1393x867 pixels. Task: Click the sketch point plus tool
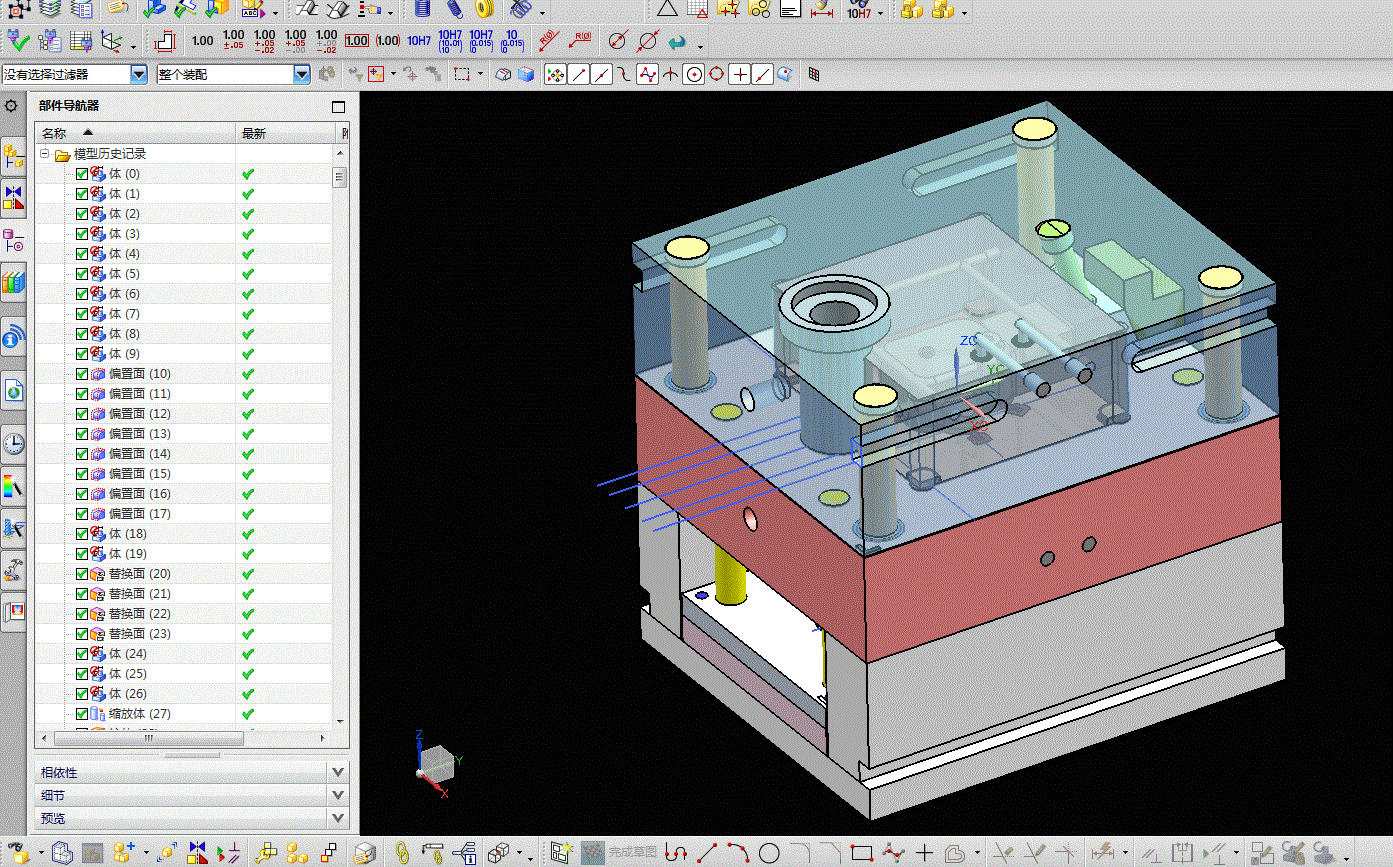coord(925,853)
